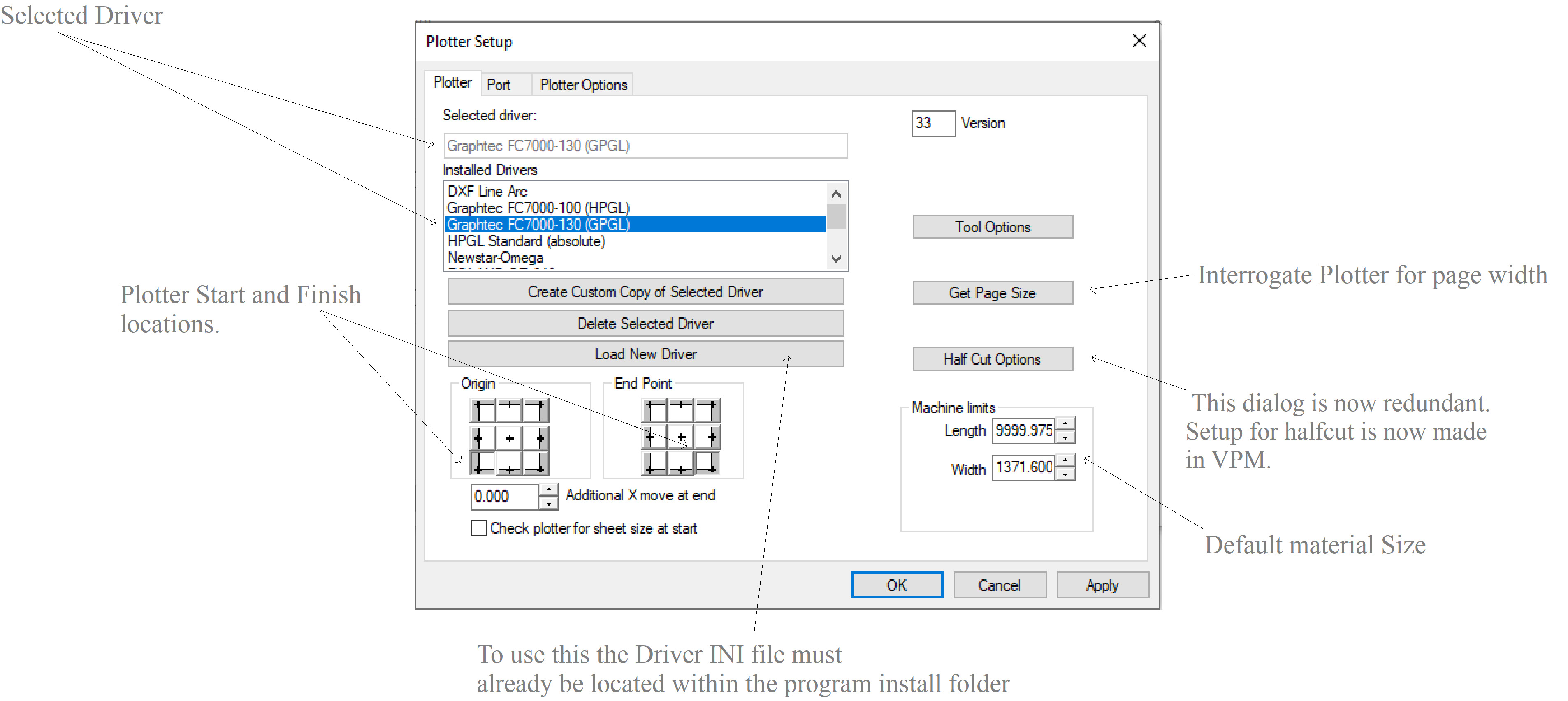Open Tool Options dialog
Viewport: 1568px width, 701px height.
(993, 227)
